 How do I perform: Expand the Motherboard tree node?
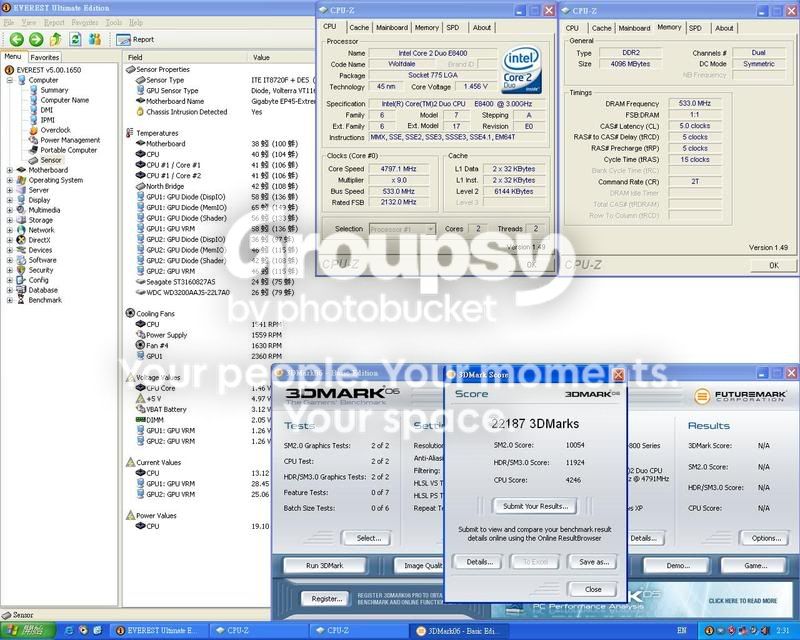9,170
